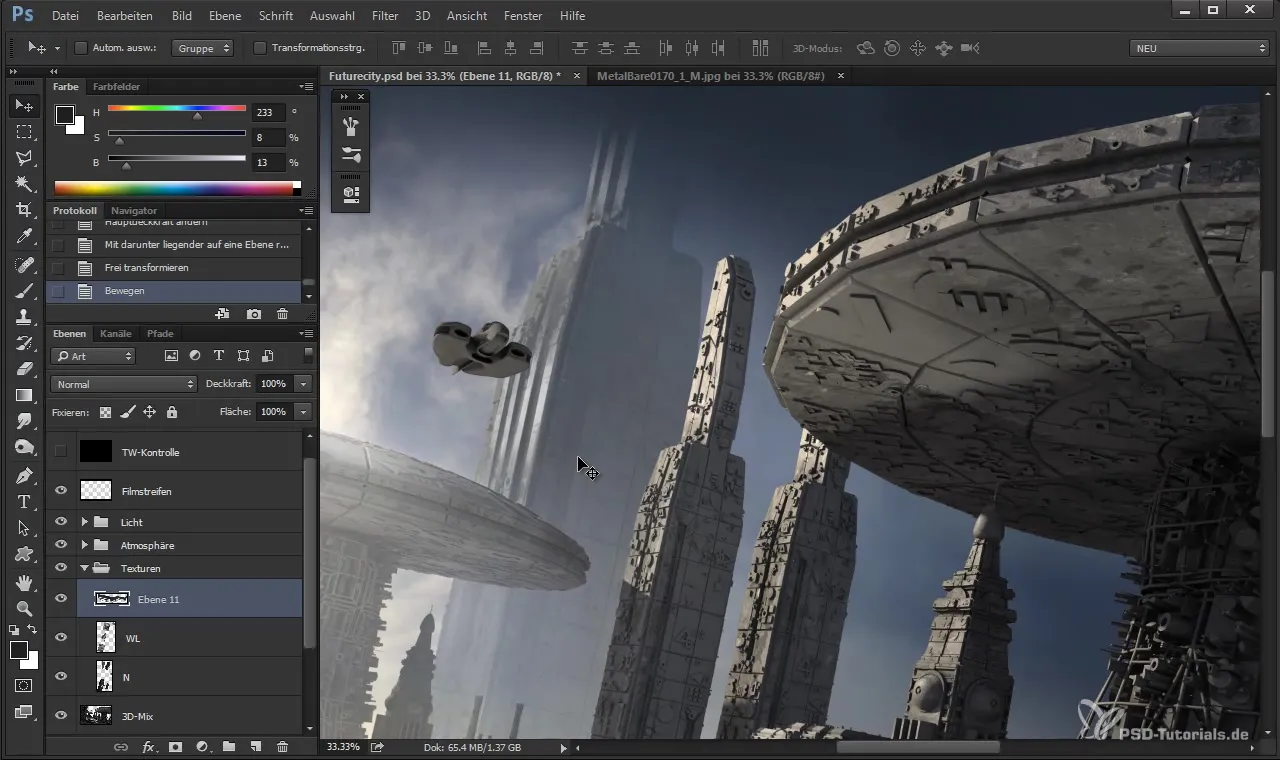This screenshot has height=760, width=1280.
Task: Create a new layer group
Action: [x=228, y=747]
